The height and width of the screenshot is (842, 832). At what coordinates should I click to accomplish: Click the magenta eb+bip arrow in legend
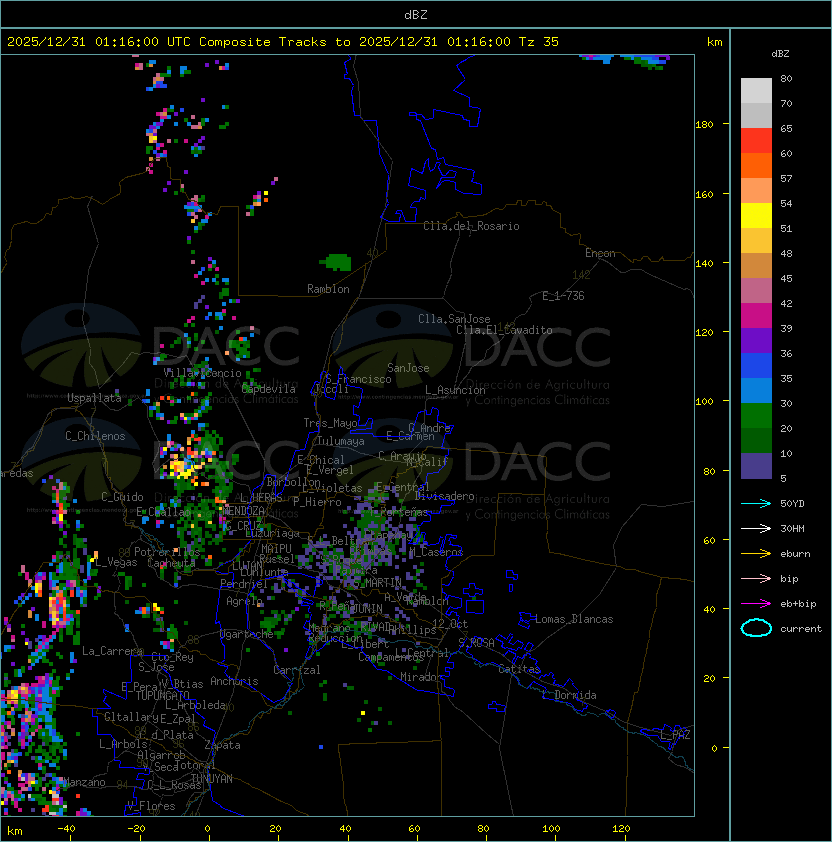[756, 604]
